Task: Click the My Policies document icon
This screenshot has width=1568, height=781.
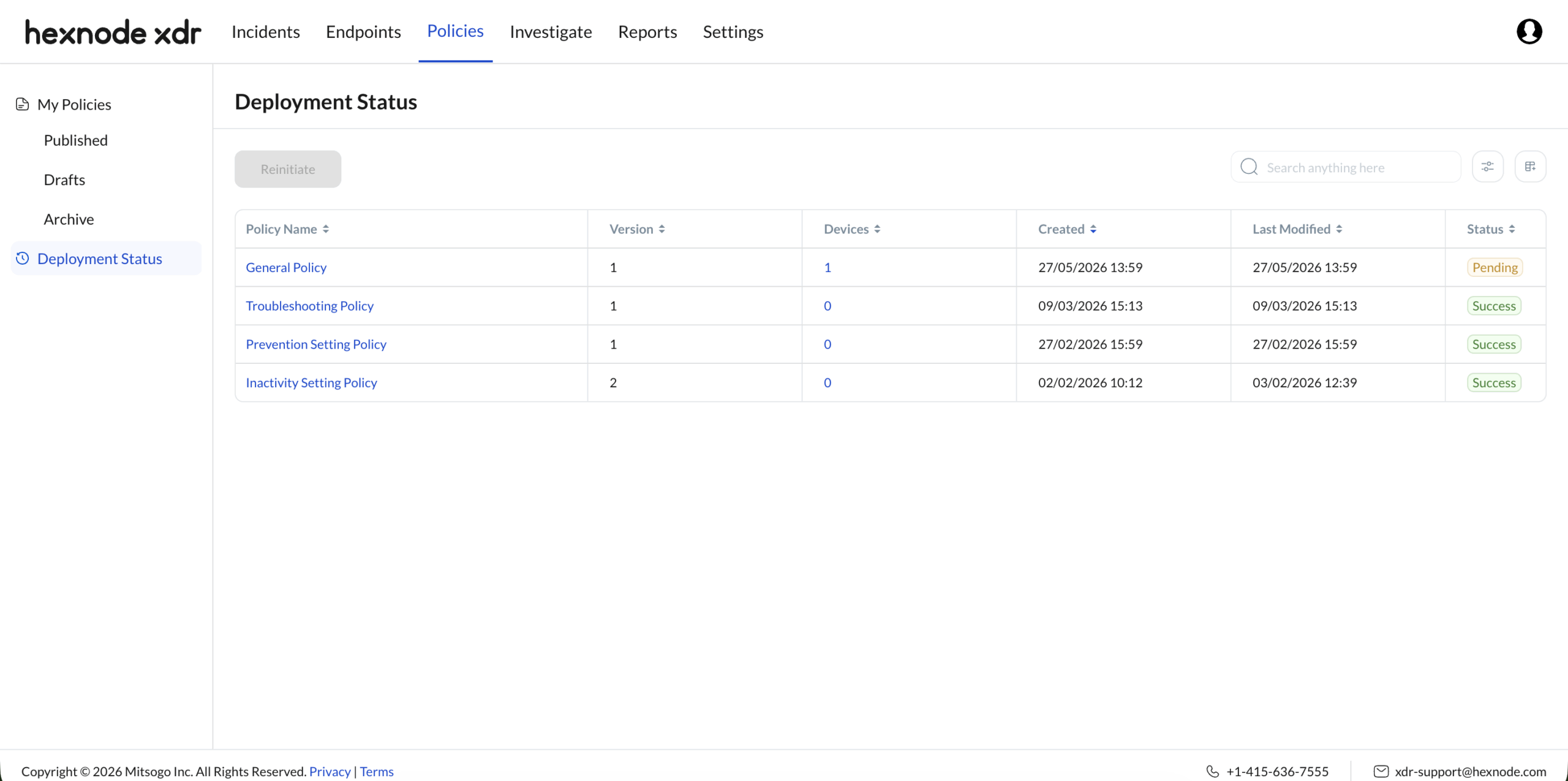Action: point(23,104)
